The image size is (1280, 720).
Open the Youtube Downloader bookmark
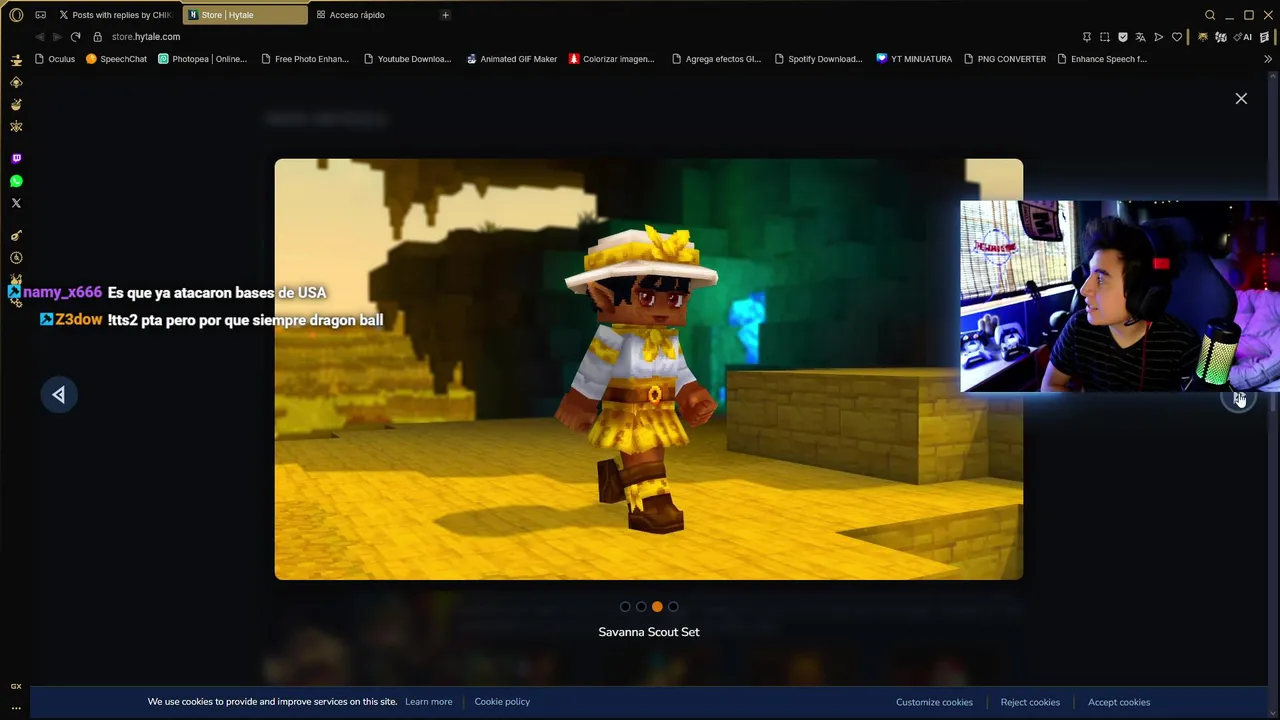[x=408, y=59]
